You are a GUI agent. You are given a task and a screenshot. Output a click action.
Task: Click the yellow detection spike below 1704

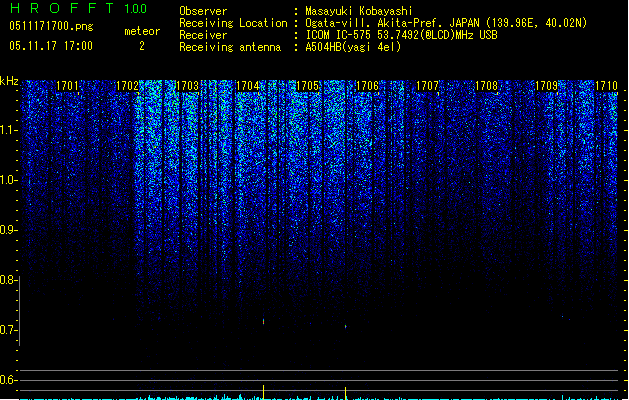tap(264, 392)
